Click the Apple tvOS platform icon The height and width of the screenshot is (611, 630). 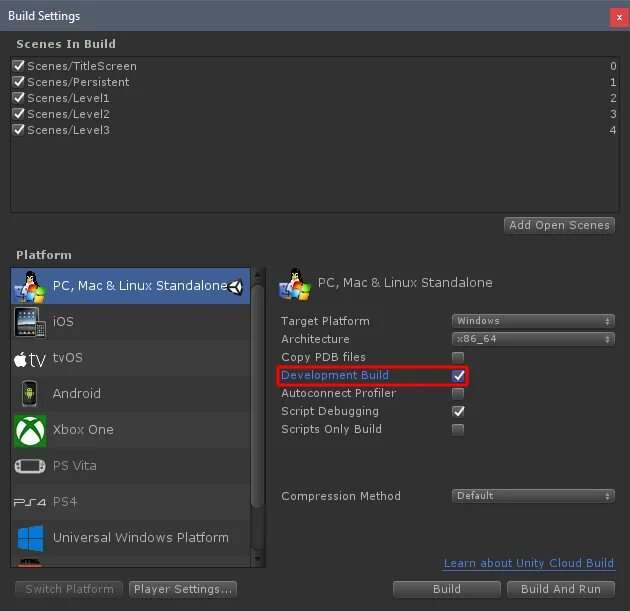pyautogui.click(x=30, y=359)
